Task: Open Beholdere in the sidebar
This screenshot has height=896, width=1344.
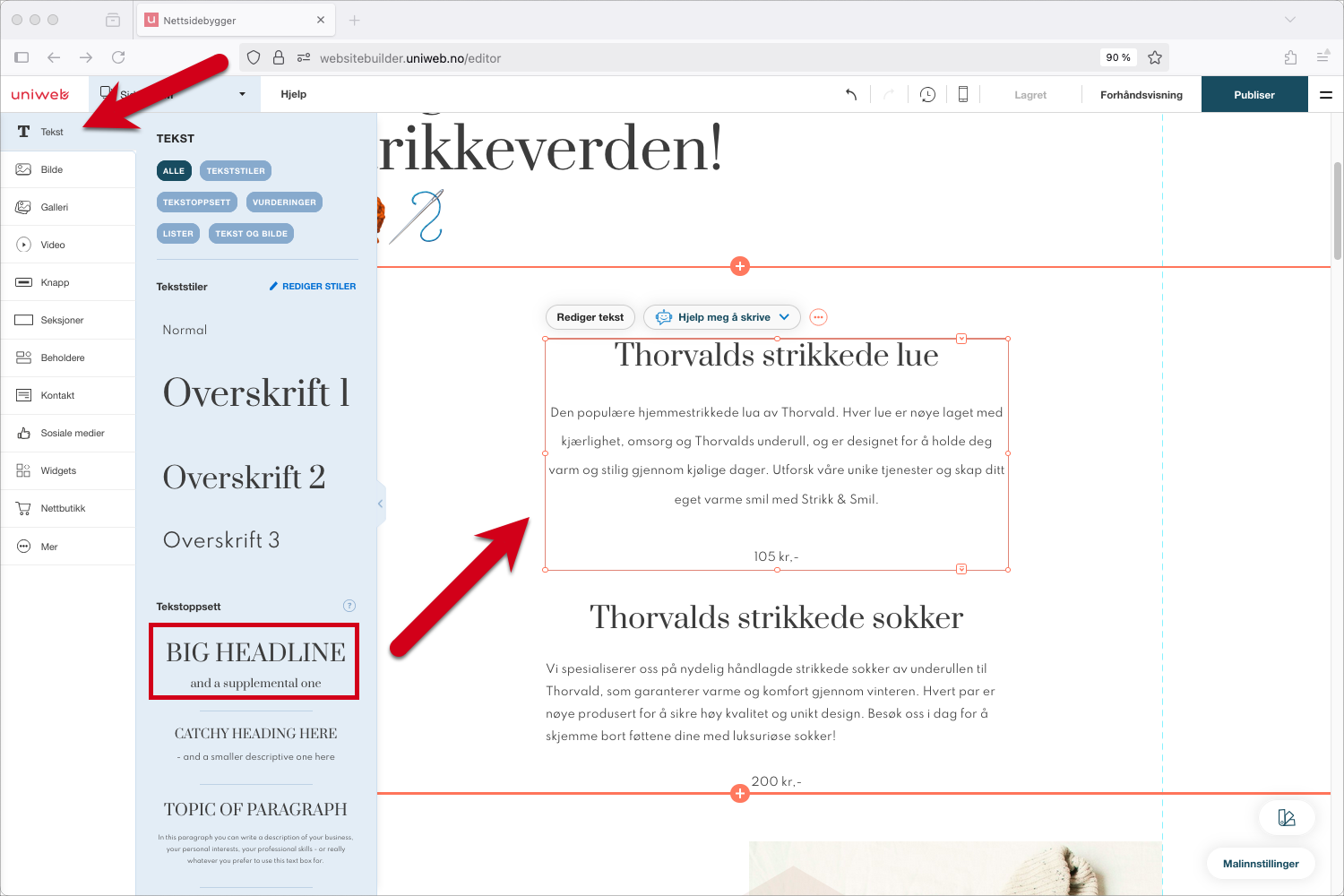Action: coord(67,358)
